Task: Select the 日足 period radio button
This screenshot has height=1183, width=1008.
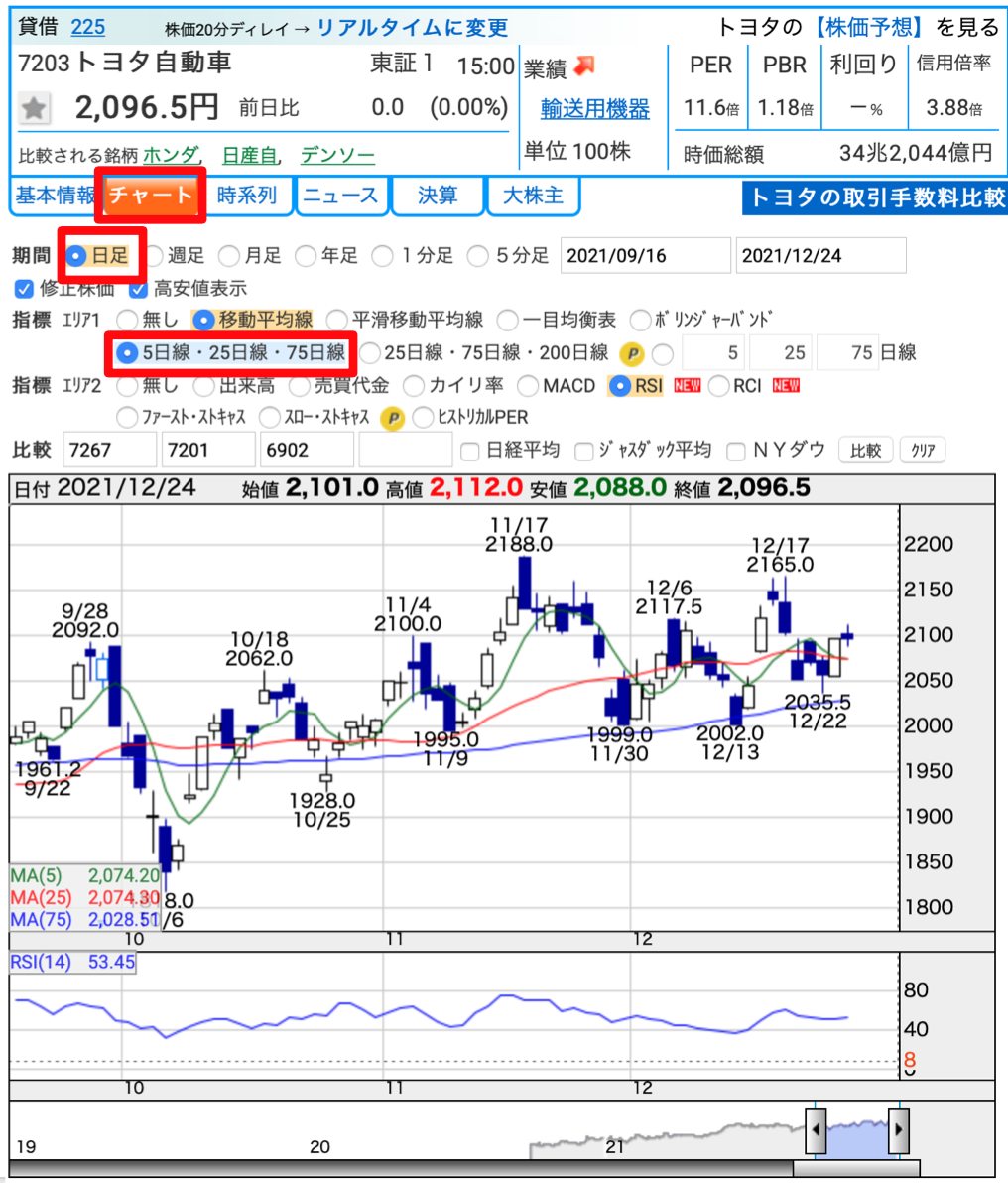Action: click(x=76, y=256)
